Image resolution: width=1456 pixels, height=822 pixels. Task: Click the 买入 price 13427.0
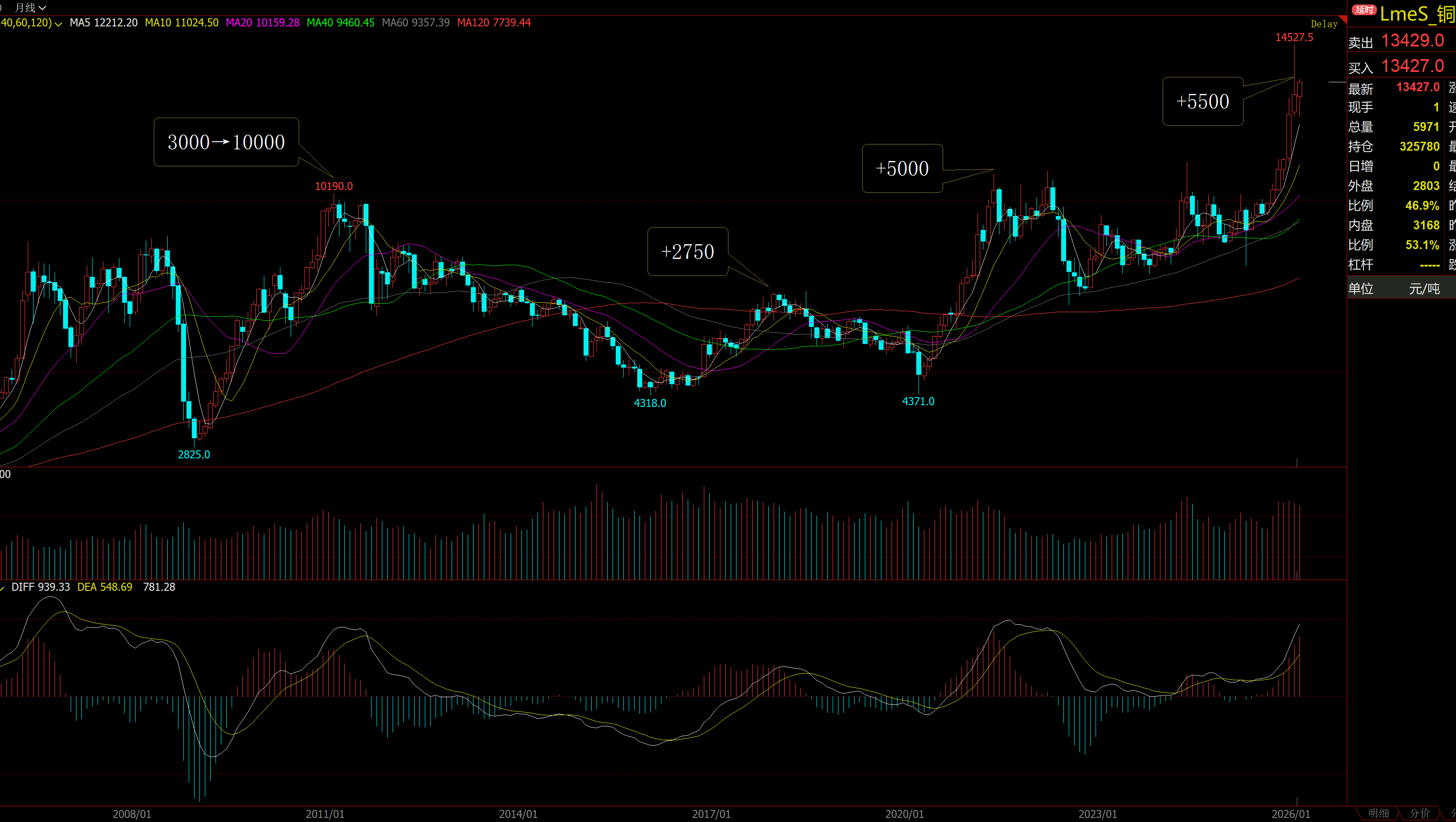click(1413, 66)
